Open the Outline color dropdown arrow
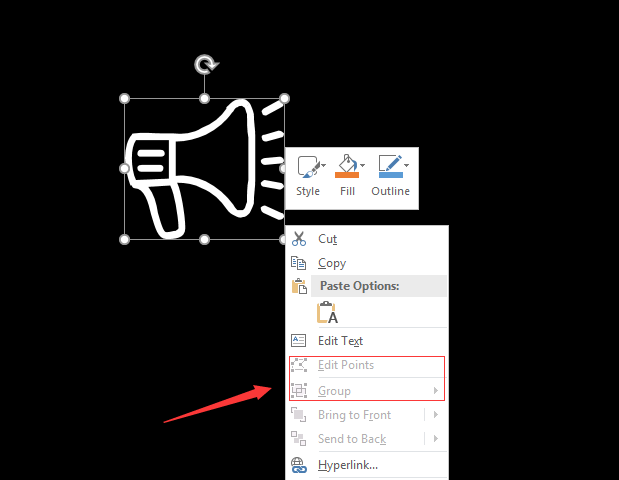This screenshot has width=619, height=480. [x=406, y=165]
